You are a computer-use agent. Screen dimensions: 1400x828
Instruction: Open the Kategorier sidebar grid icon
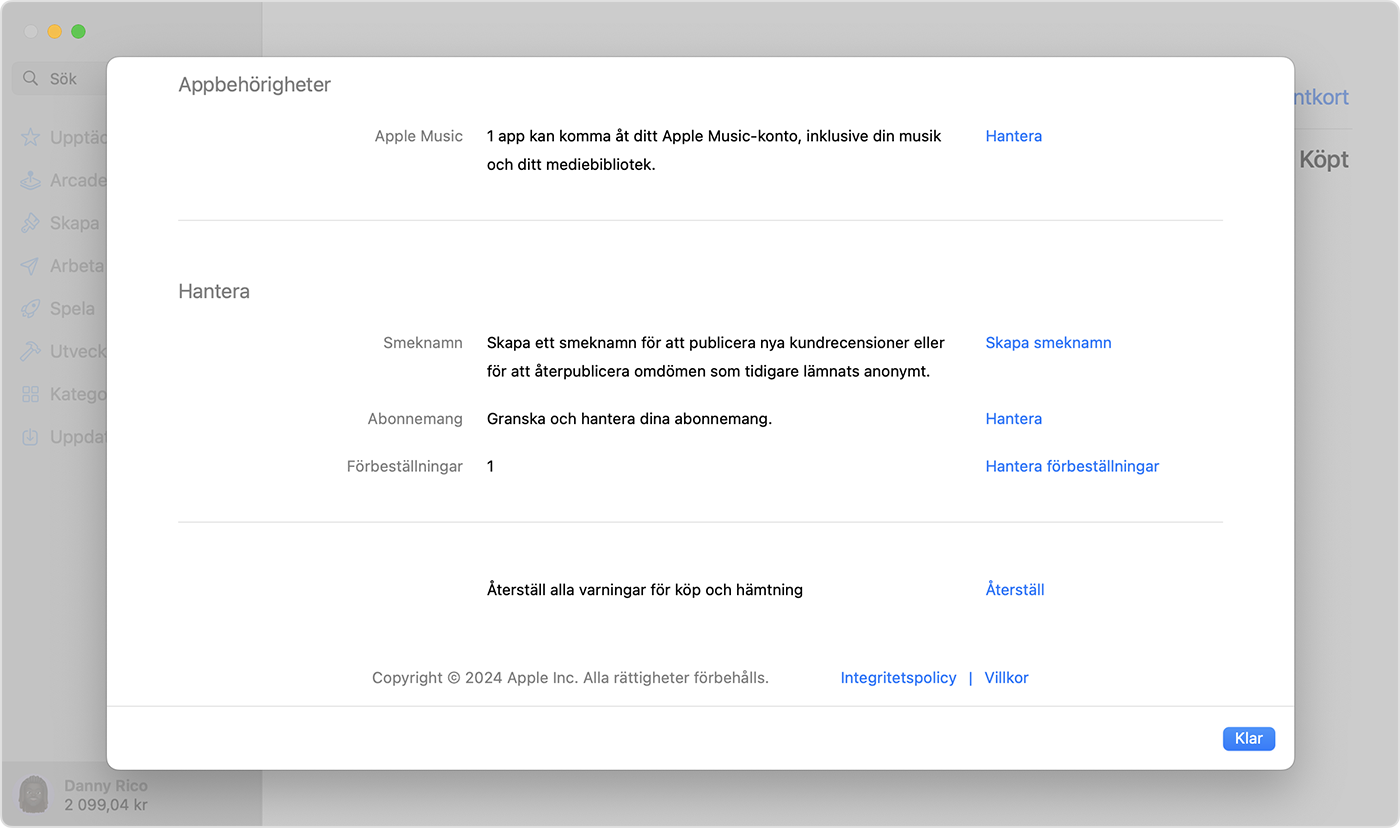click(x=31, y=395)
